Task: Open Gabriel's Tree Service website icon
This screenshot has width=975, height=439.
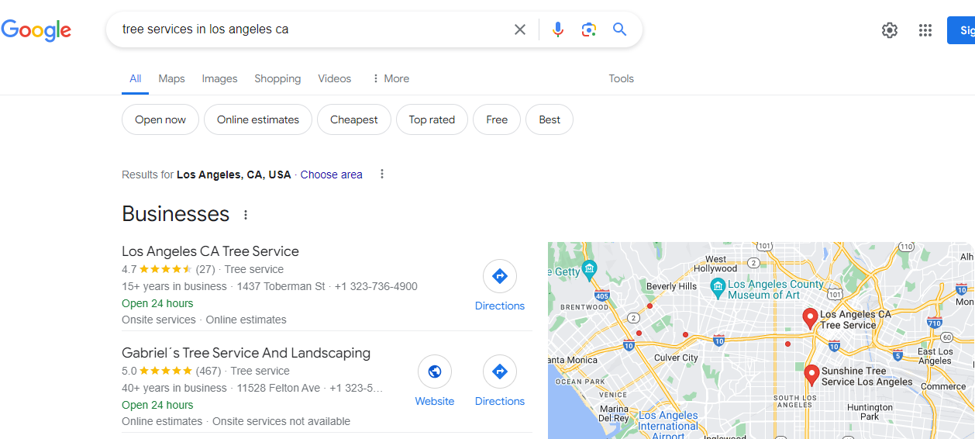Action: click(435, 381)
